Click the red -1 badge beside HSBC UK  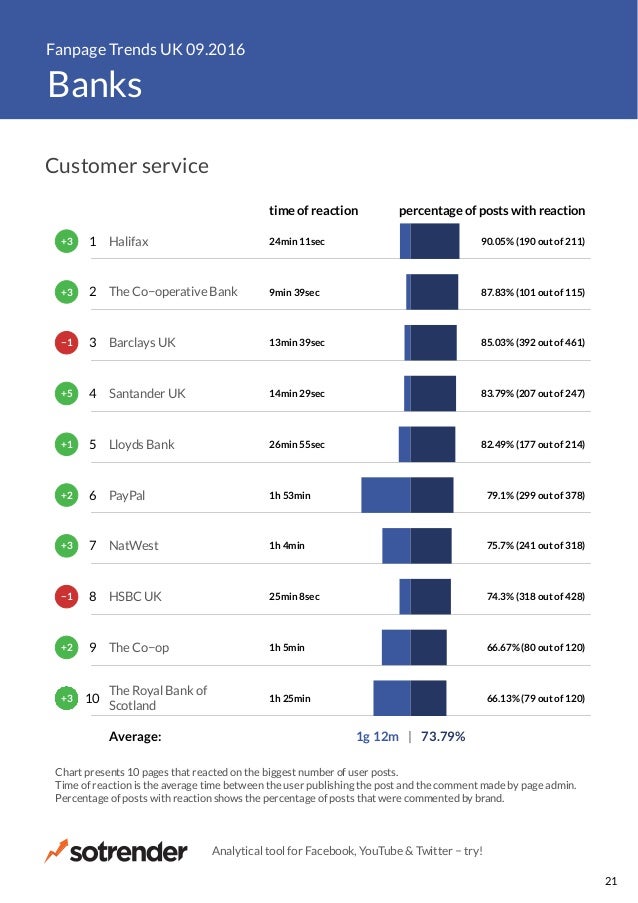67,596
